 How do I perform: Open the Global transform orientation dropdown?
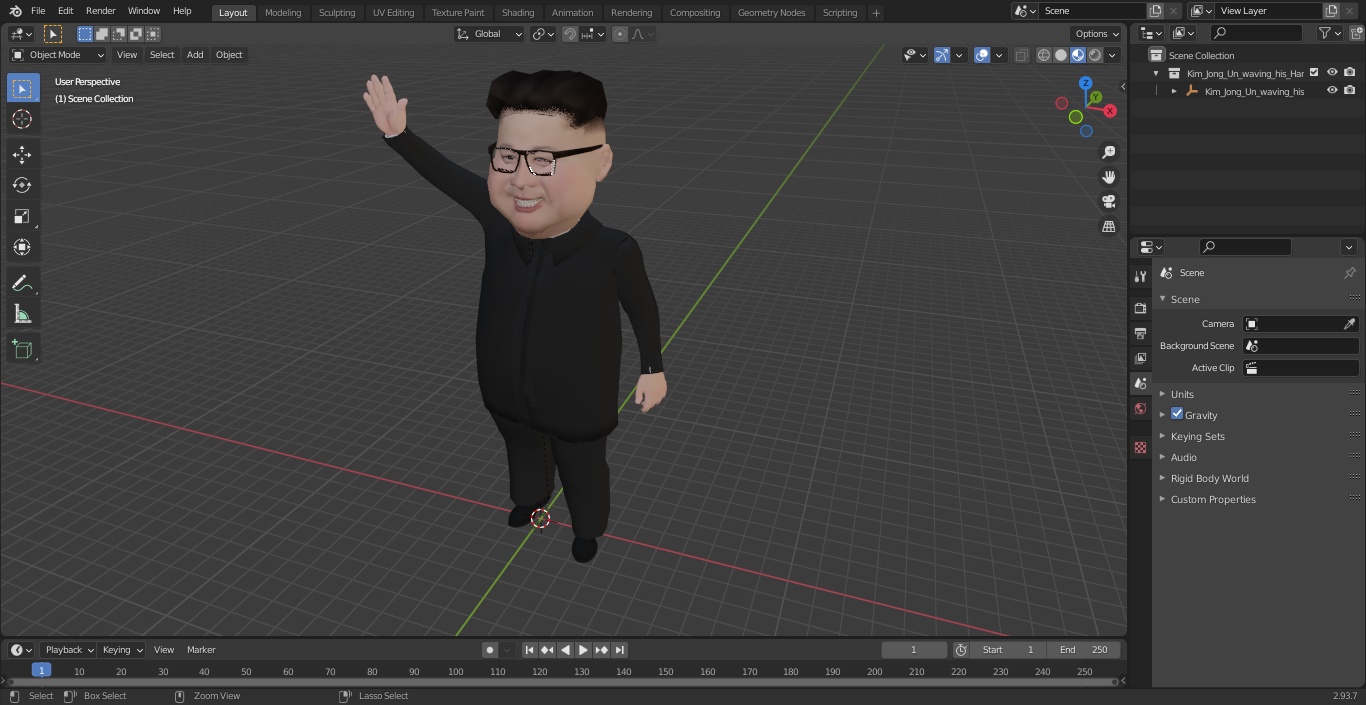[490, 34]
